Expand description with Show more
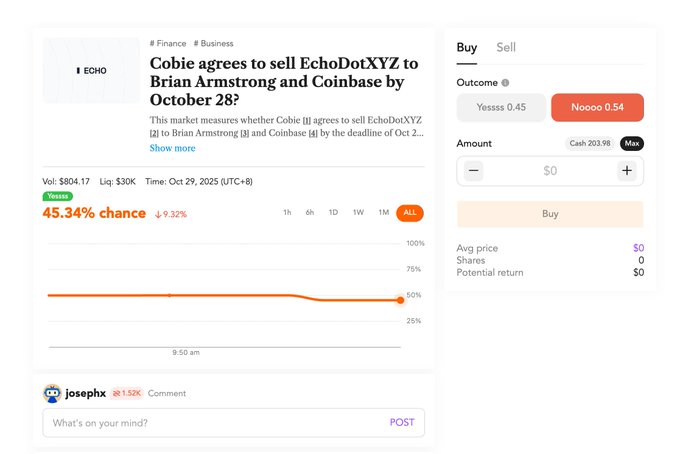The height and width of the screenshot is (454, 680). [x=172, y=148]
